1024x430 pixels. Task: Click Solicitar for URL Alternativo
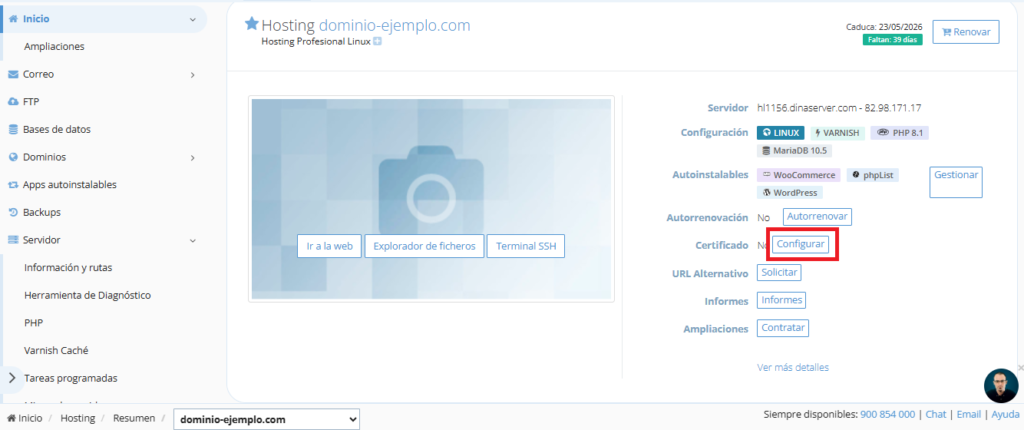click(x=779, y=273)
